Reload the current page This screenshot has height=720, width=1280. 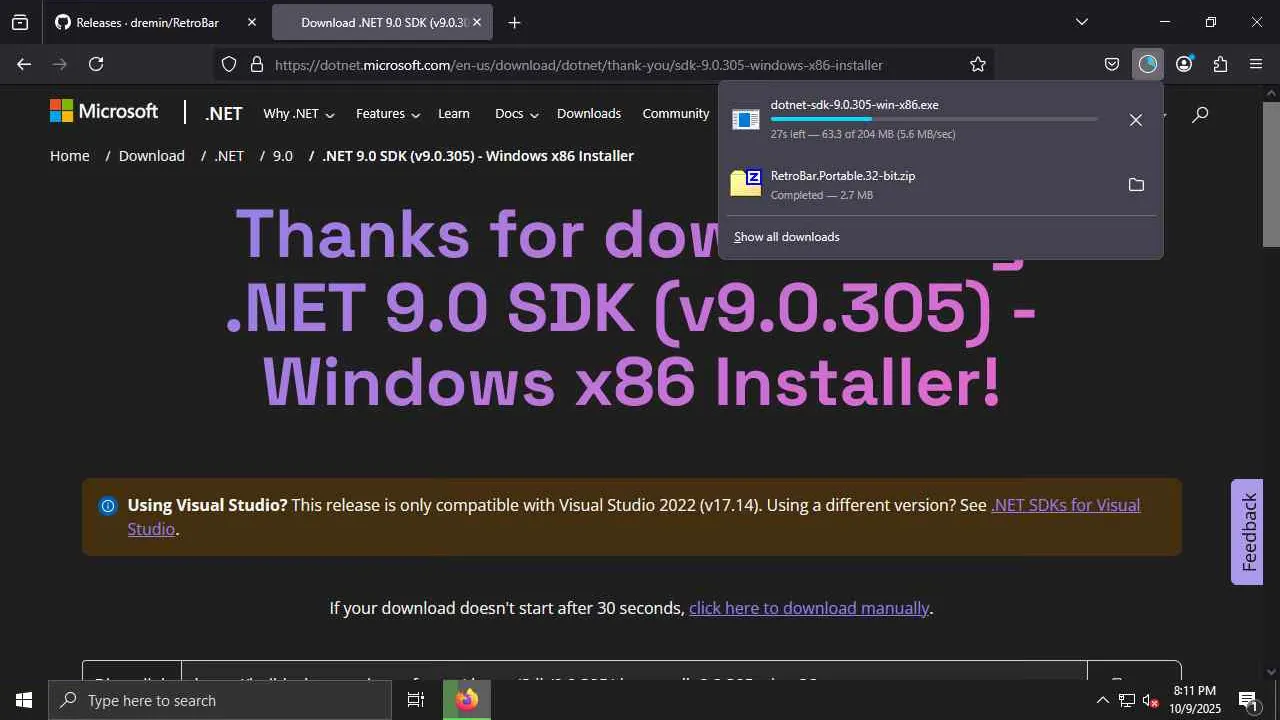pyautogui.click(x=96, y=64)
